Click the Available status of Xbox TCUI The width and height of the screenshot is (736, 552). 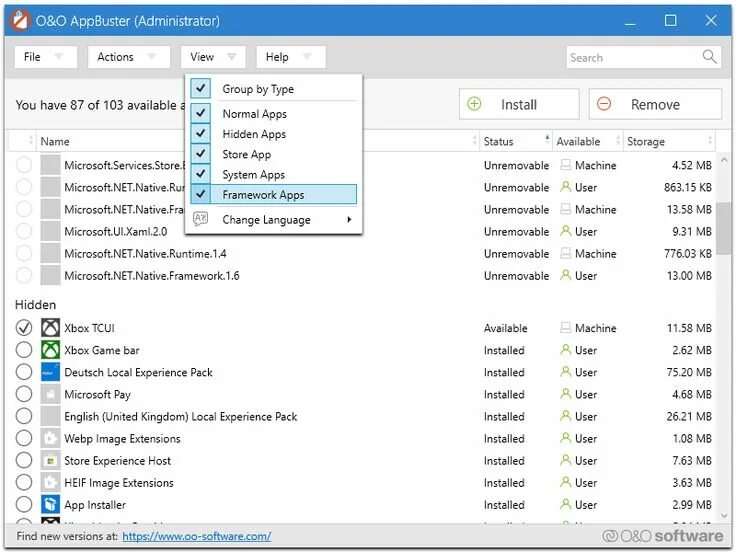point(506,328)
